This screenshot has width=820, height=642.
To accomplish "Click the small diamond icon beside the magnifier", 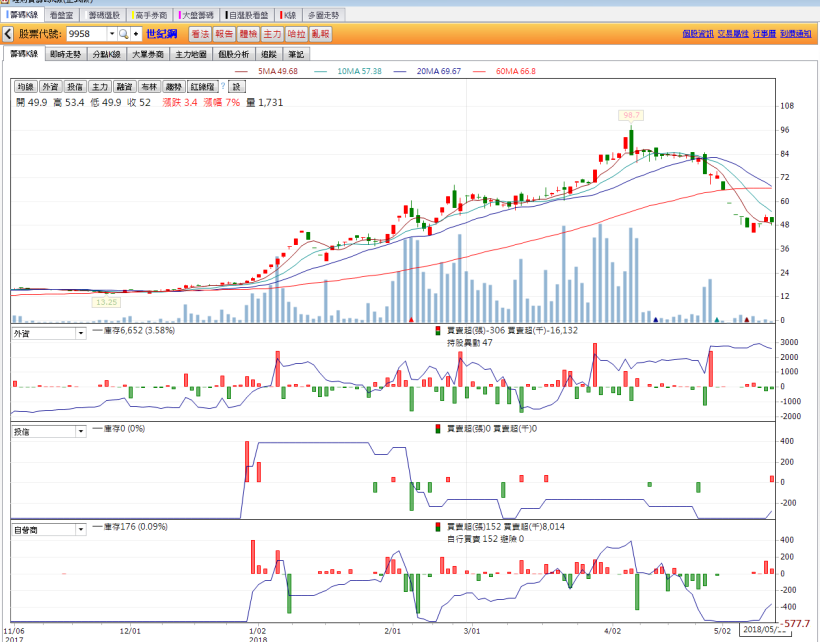I will [136, 34].
